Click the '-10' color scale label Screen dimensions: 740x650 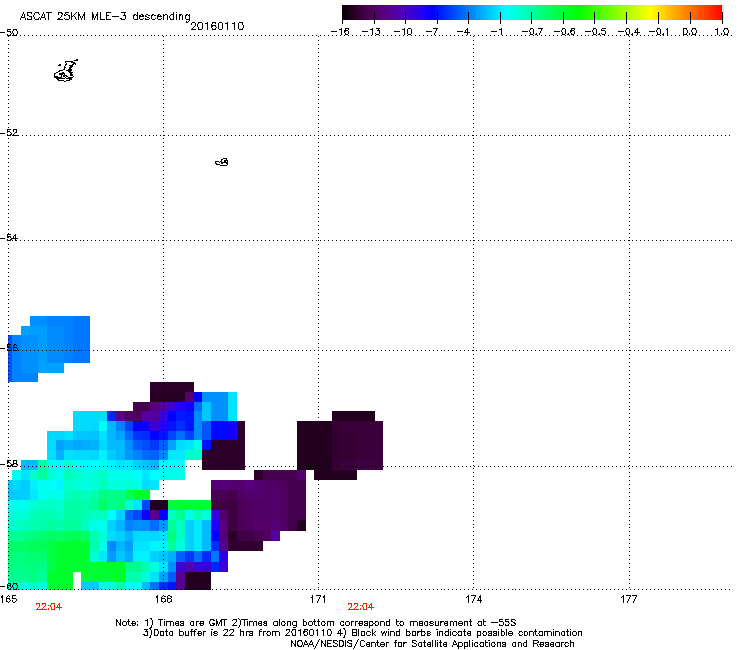click(x=403, y=32)
